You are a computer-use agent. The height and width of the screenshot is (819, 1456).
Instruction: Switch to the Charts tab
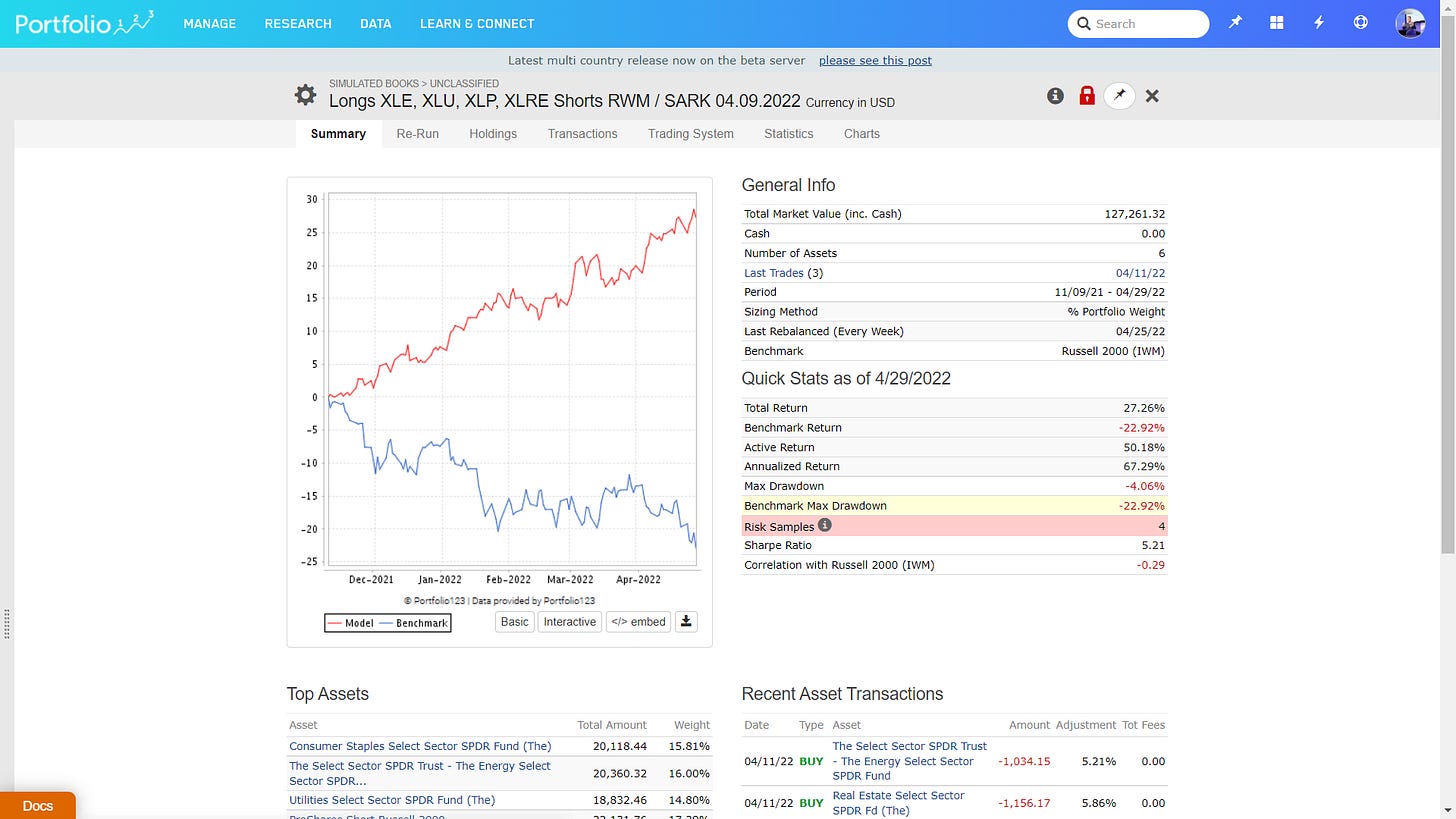(x=862, y=133)
